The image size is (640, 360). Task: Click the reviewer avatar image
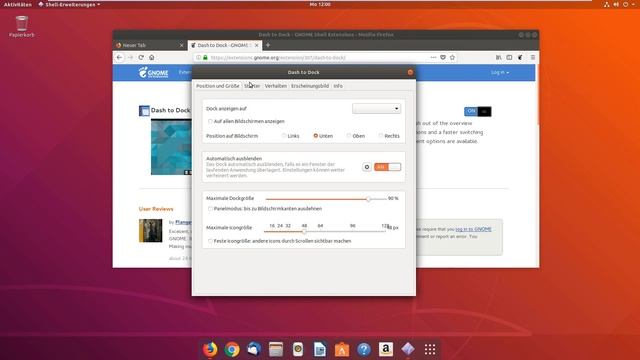click(x=151, y=231)
